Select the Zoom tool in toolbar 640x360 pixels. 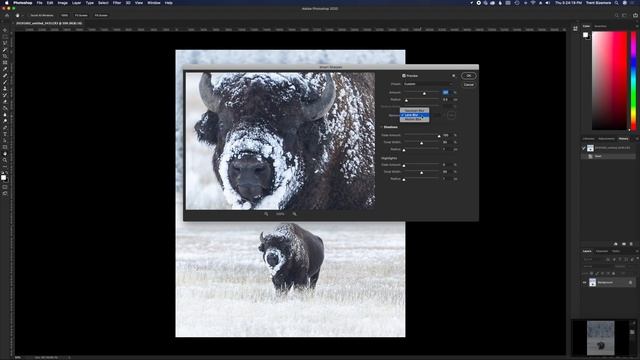5,160
